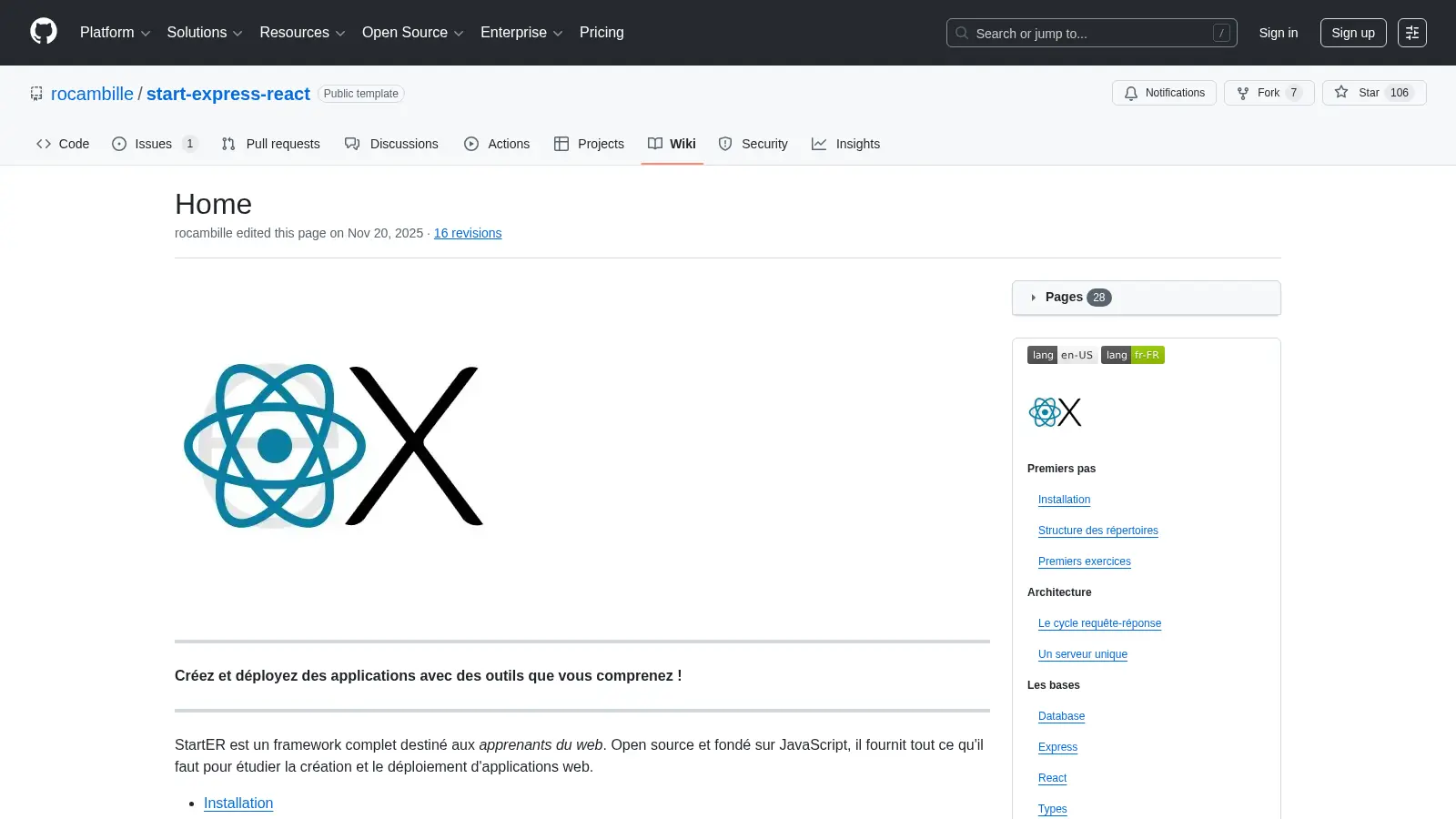This screenshot has height=819, width=1456.
Task: Click the Architecture section heading
Action: click(x=1059, y=592)
